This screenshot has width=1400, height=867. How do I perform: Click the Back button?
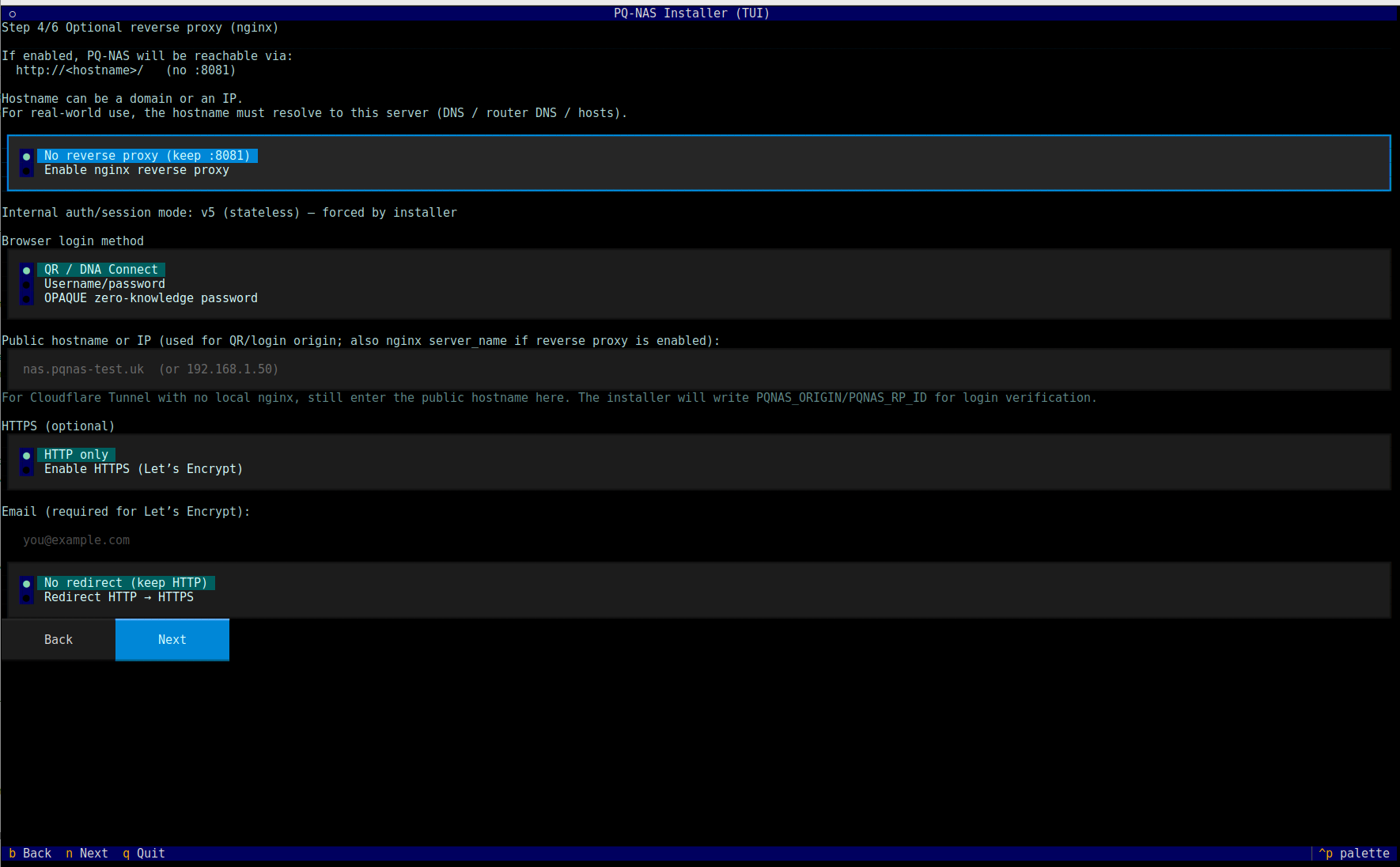pyautogui.click(x=59, y=640)
